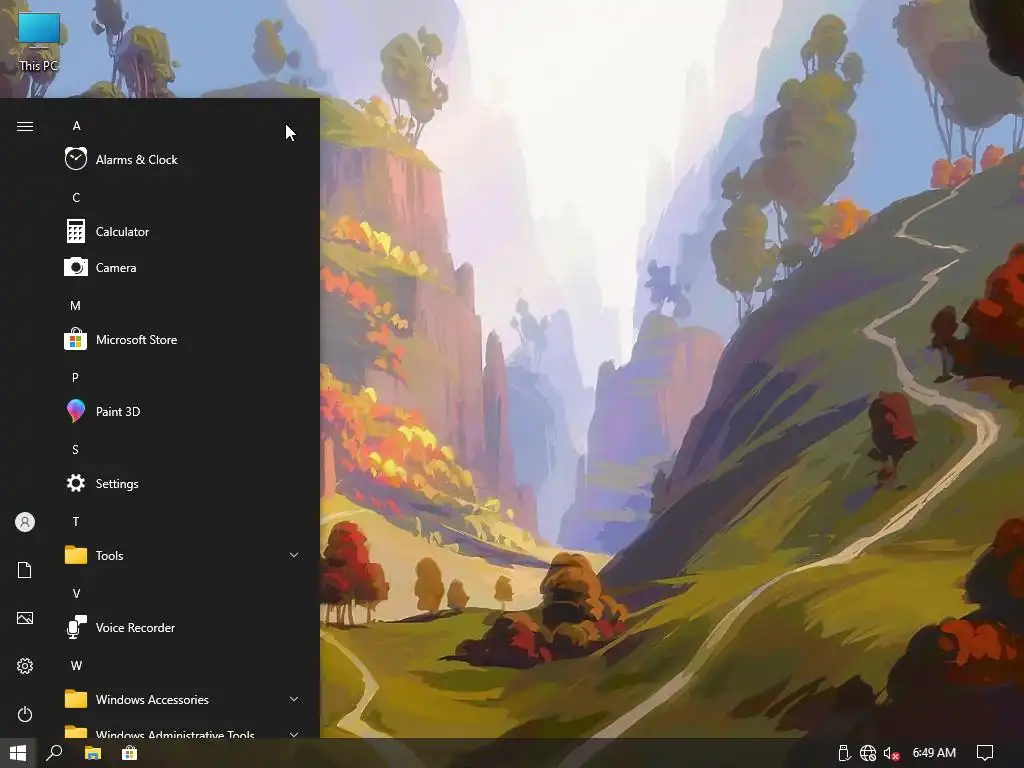1024x768 pixels.
Task: Click the 6:49 AM taskbar clock
Action: point(934,753)
